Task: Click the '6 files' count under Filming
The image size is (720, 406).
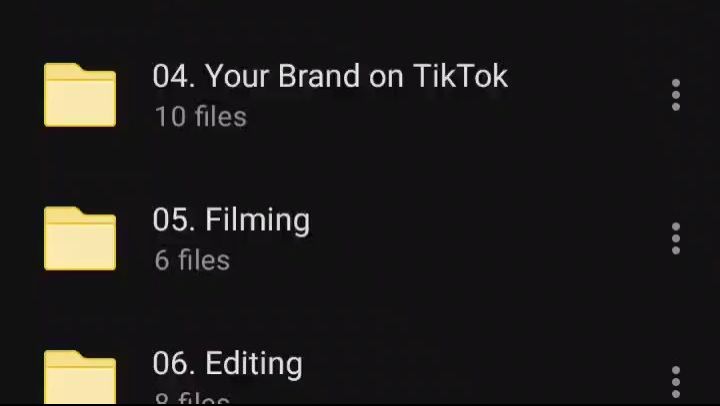Action: click(x=192, y=260)
